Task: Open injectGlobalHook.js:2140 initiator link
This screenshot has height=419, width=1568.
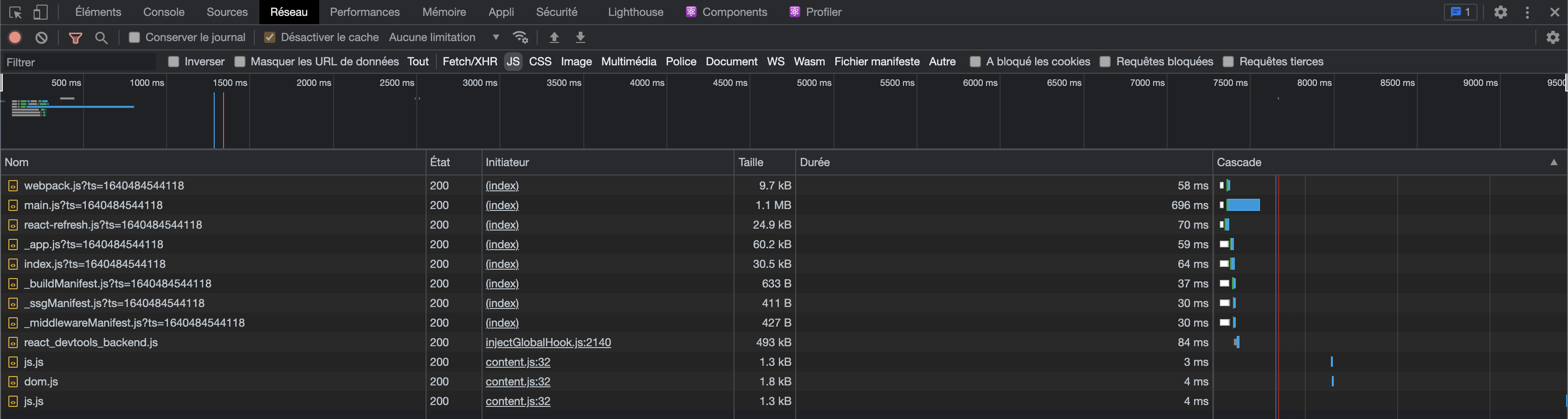Action: (x=548, y=342)
